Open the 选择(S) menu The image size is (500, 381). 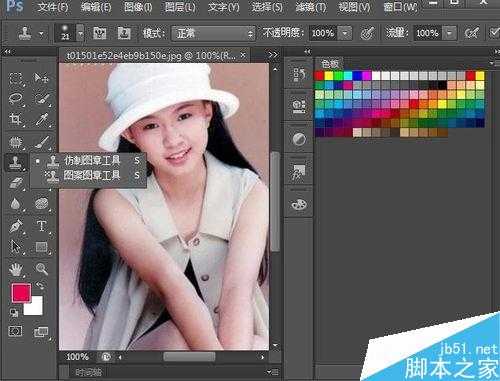point(267,7)
